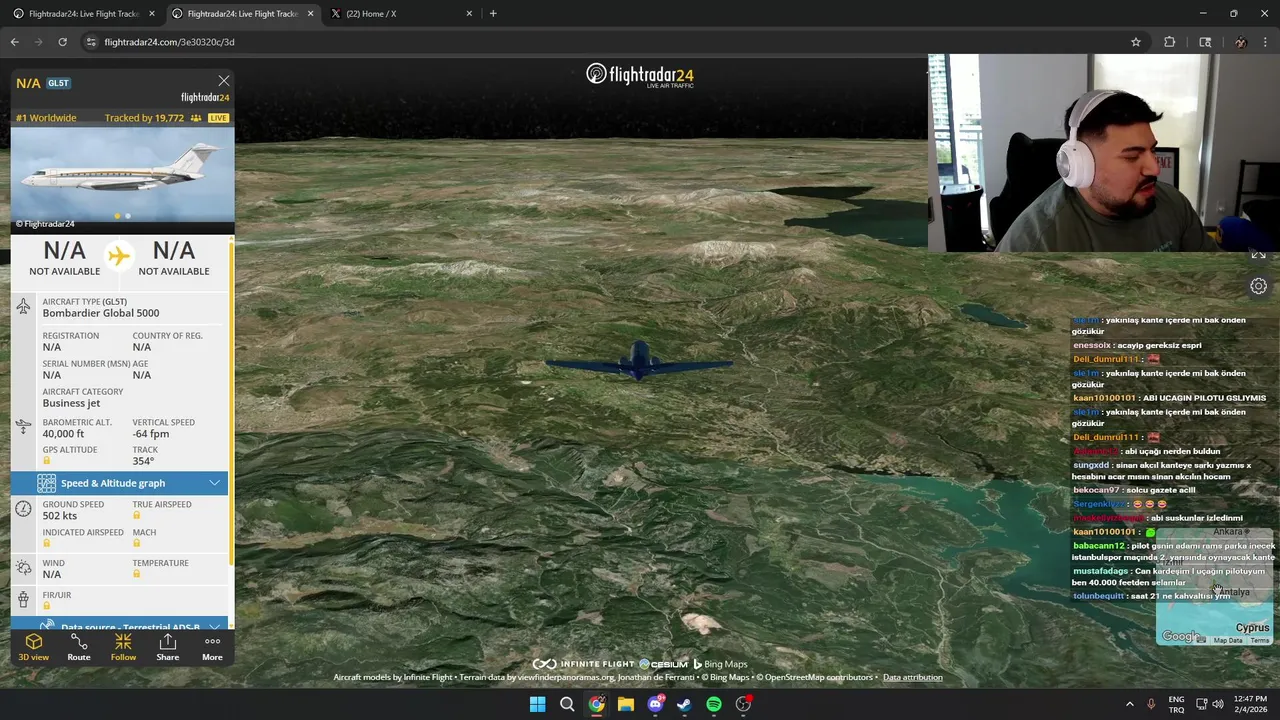Click the GL5T aircraft type badge
This screenshot has height=720, width=1280.
[59, 84]
